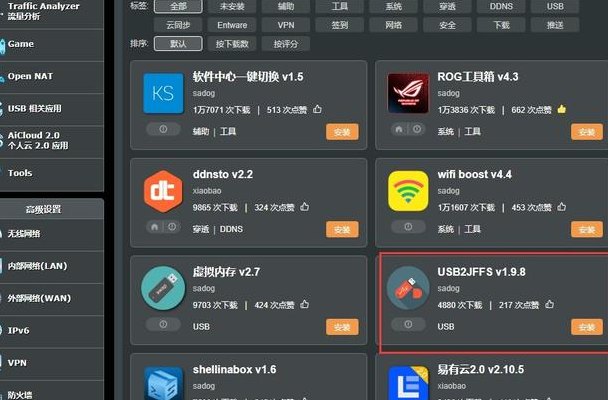Filter by VPN tag

point(286,25)
